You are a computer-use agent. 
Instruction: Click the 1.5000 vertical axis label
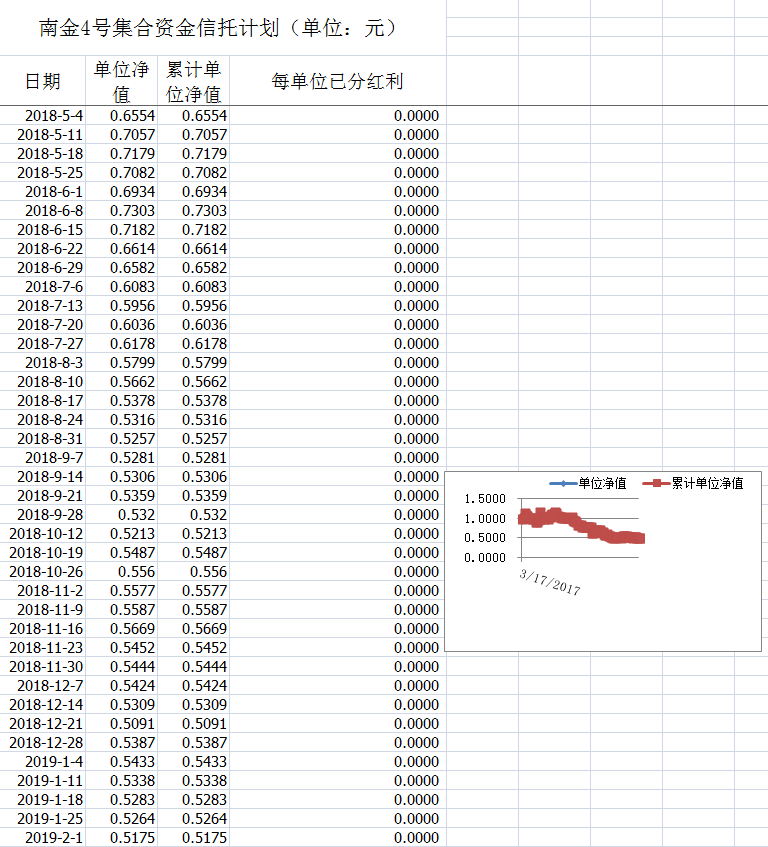coord(484,499)
